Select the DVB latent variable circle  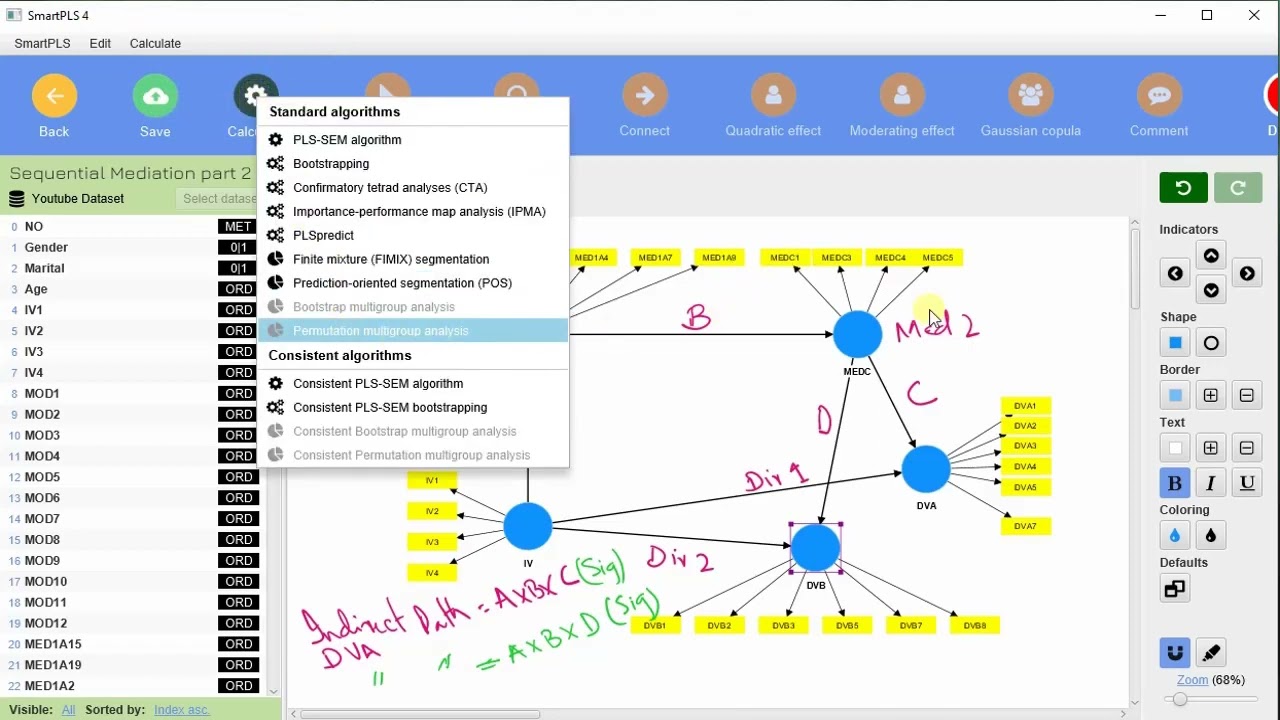tap(816, 548)
